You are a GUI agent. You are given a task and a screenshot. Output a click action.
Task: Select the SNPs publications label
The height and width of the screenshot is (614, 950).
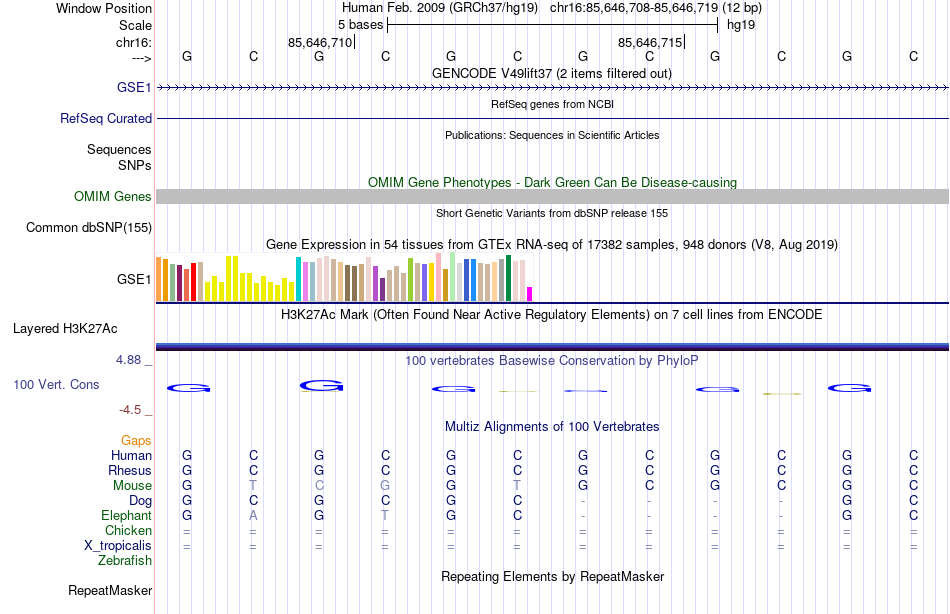coord(135,165)
